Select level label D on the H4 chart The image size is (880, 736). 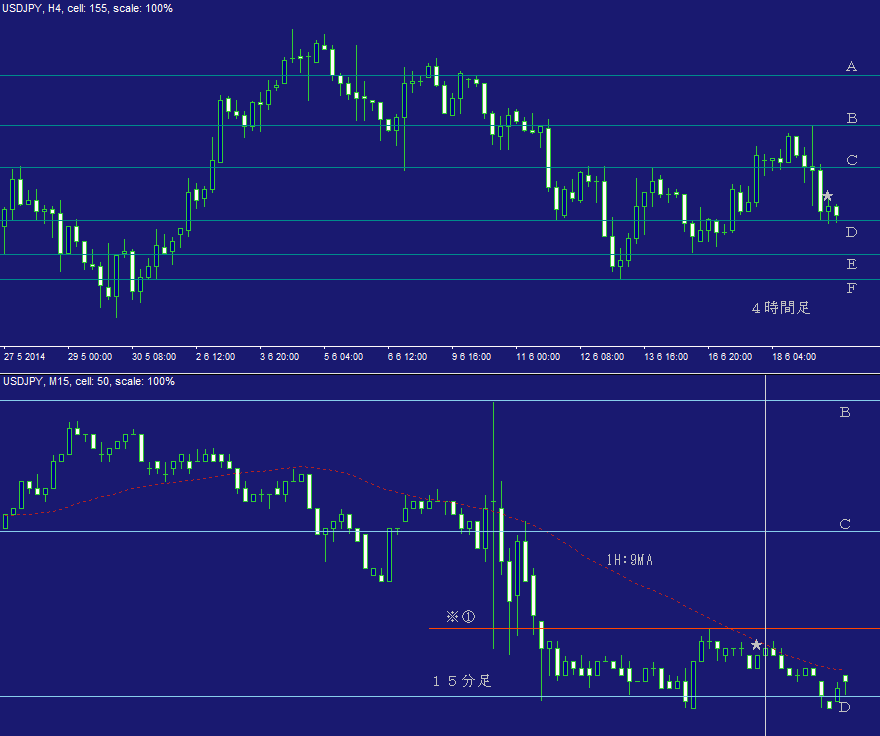pyautogui.click(x=851, y=232)
